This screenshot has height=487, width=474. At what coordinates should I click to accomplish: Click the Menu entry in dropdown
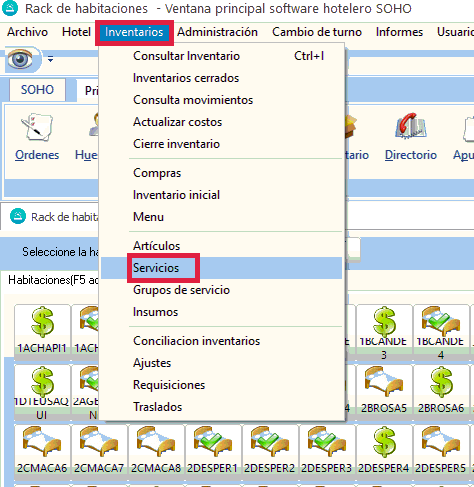point(221,217)
